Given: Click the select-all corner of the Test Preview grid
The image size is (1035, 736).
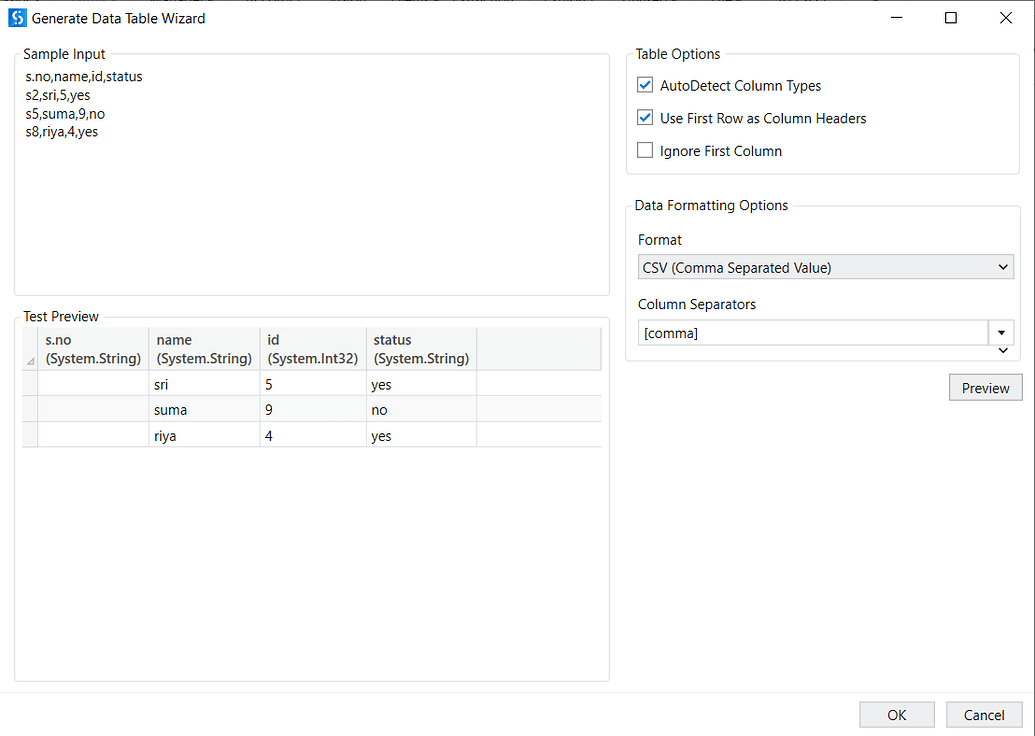Looking at the screenshot, I should pyautogui.click(x=30, y=349).
